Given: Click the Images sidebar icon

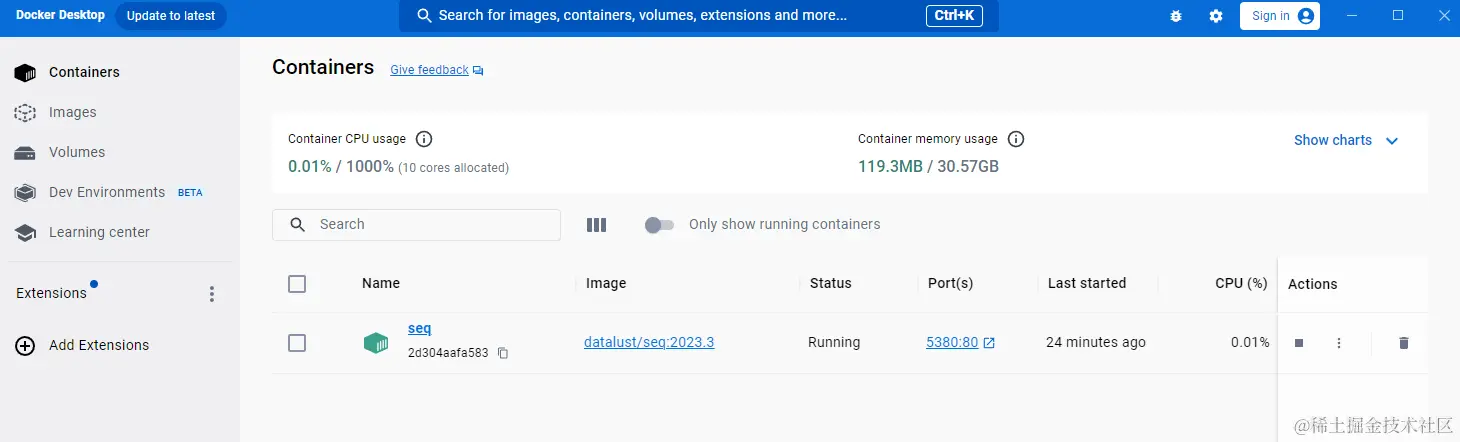Looking at the screenshot, I should coord(25,112).
